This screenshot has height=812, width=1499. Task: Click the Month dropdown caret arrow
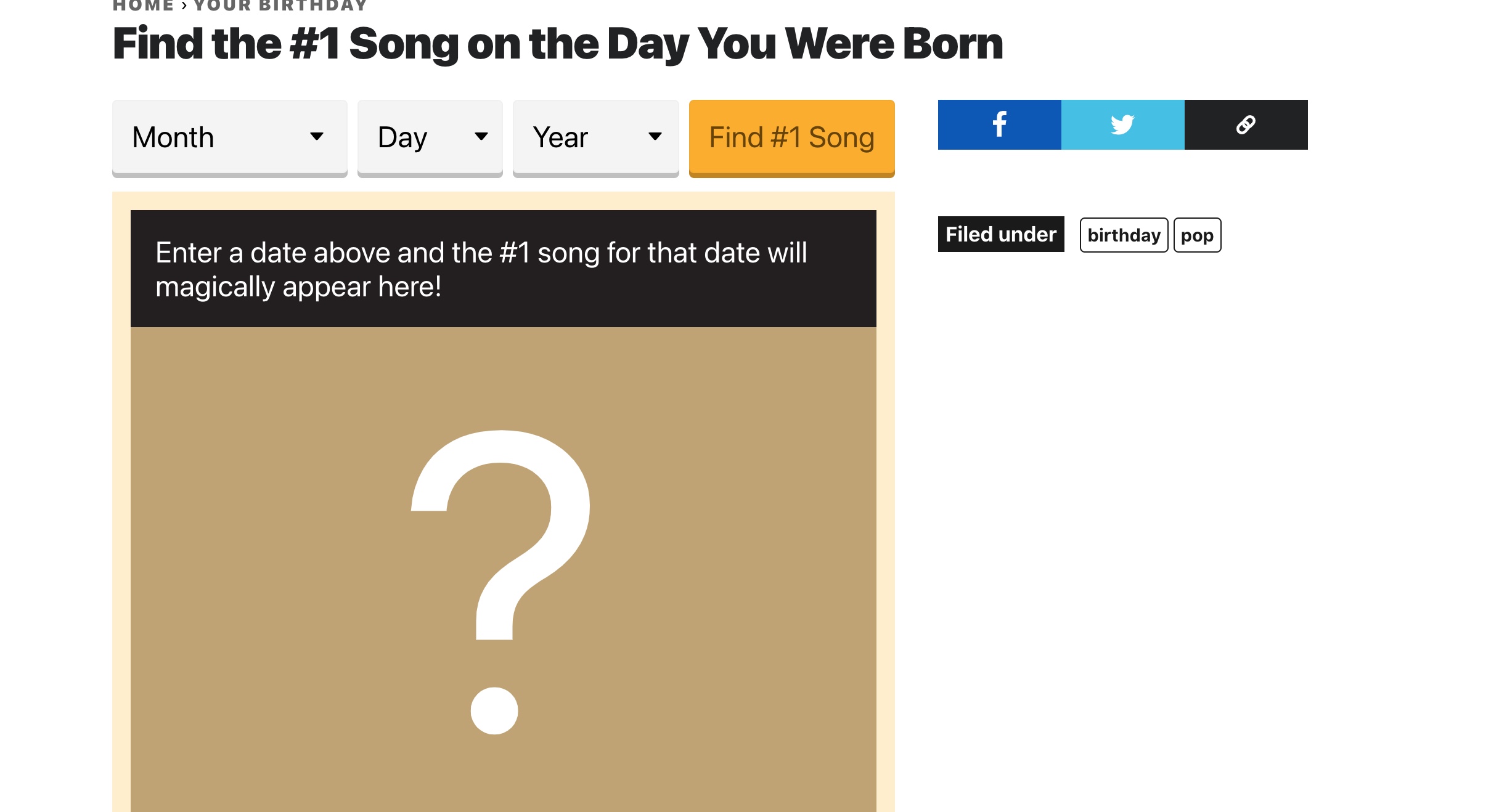tap(317, 137)
